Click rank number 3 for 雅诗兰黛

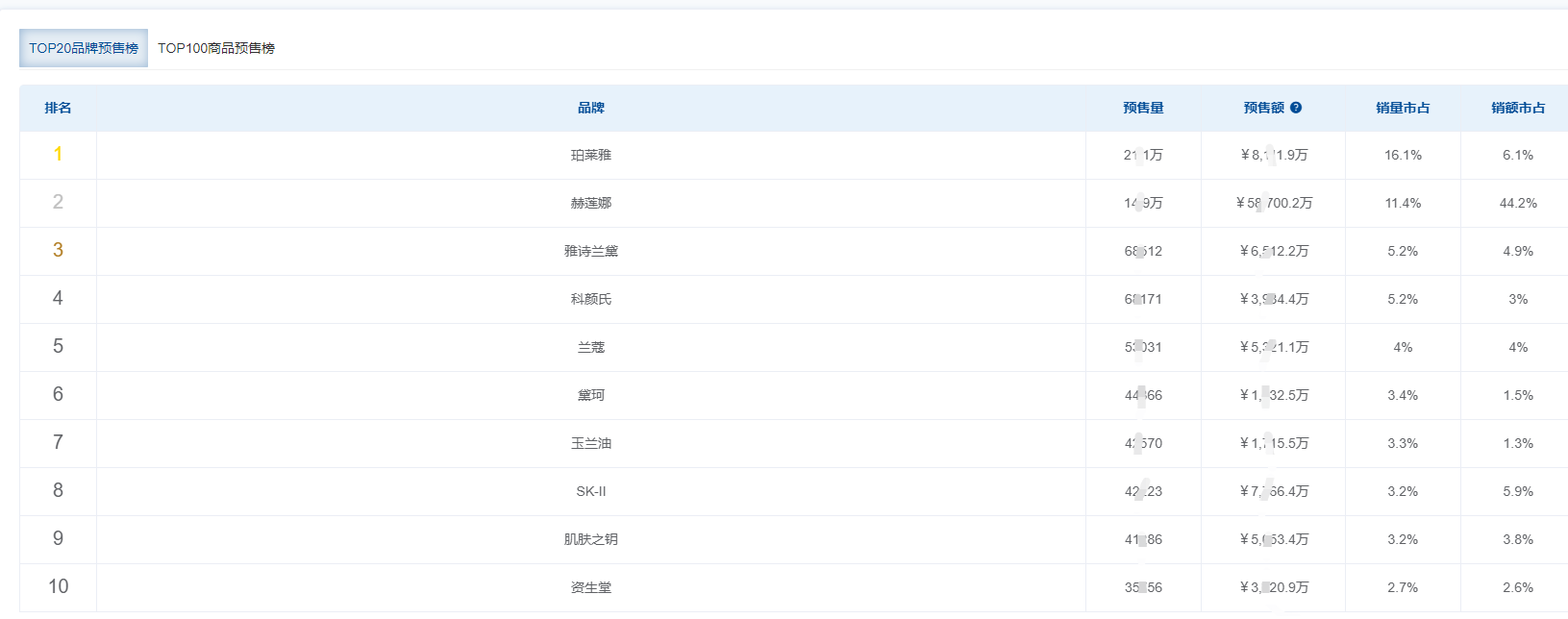(58, 250)
